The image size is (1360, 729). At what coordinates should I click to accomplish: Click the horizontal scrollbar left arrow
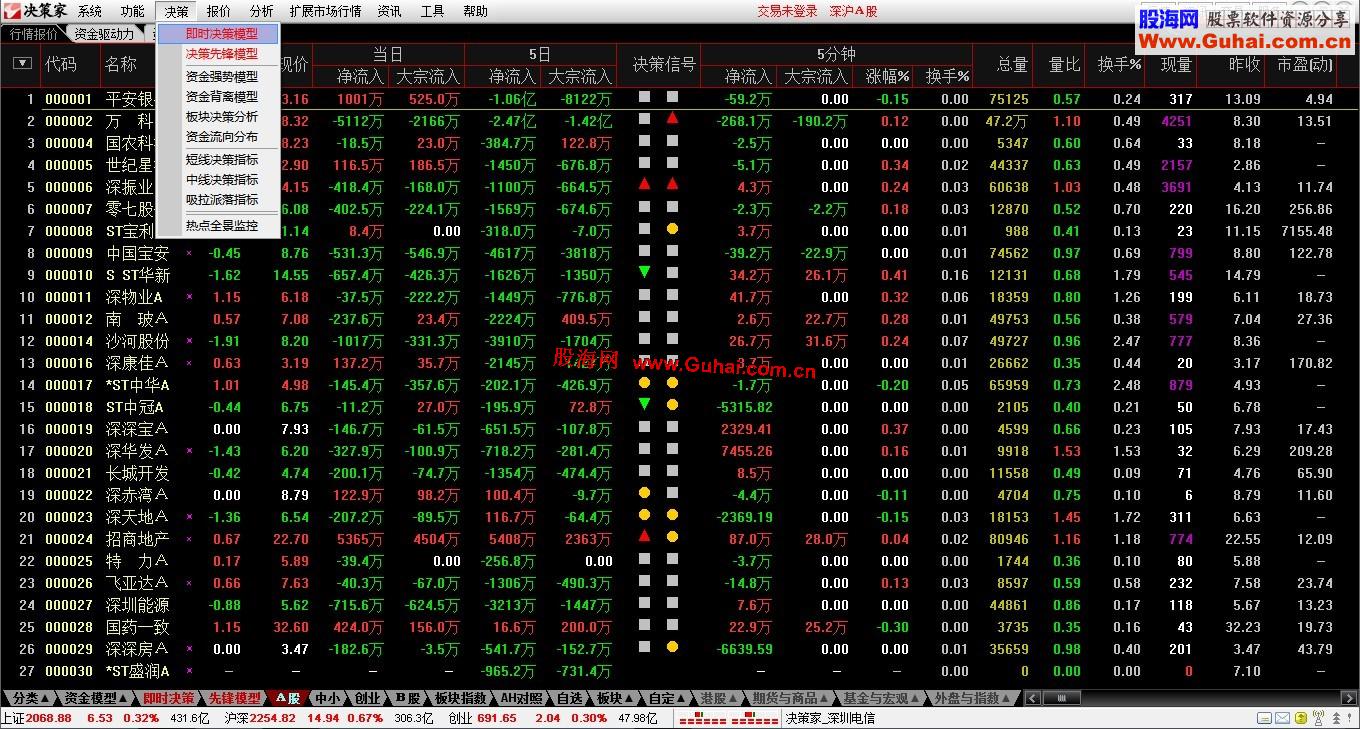pyautogui.click(x=1032, y=698)
